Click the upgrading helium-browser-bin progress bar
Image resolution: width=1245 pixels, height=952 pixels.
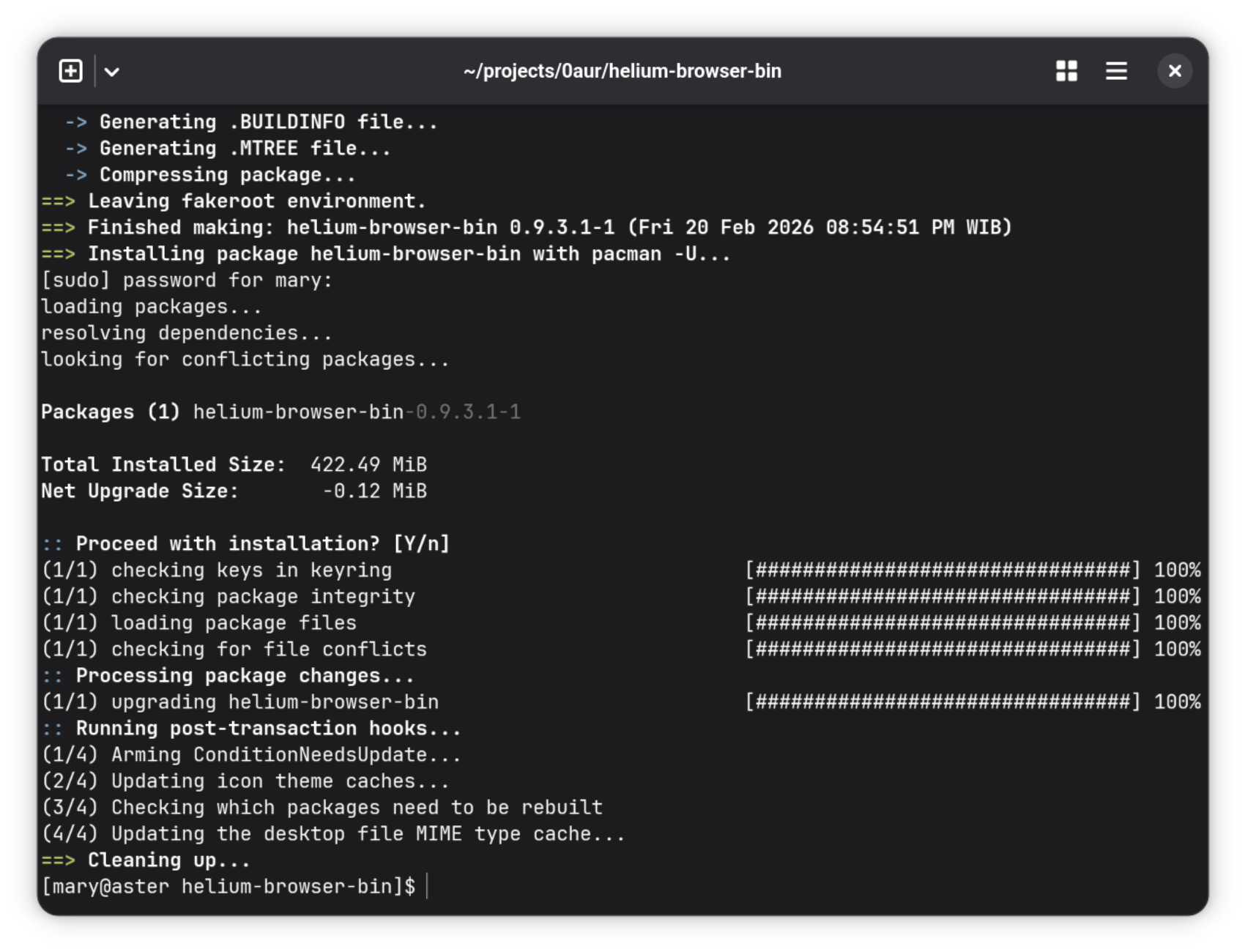[x=943, y=702]
